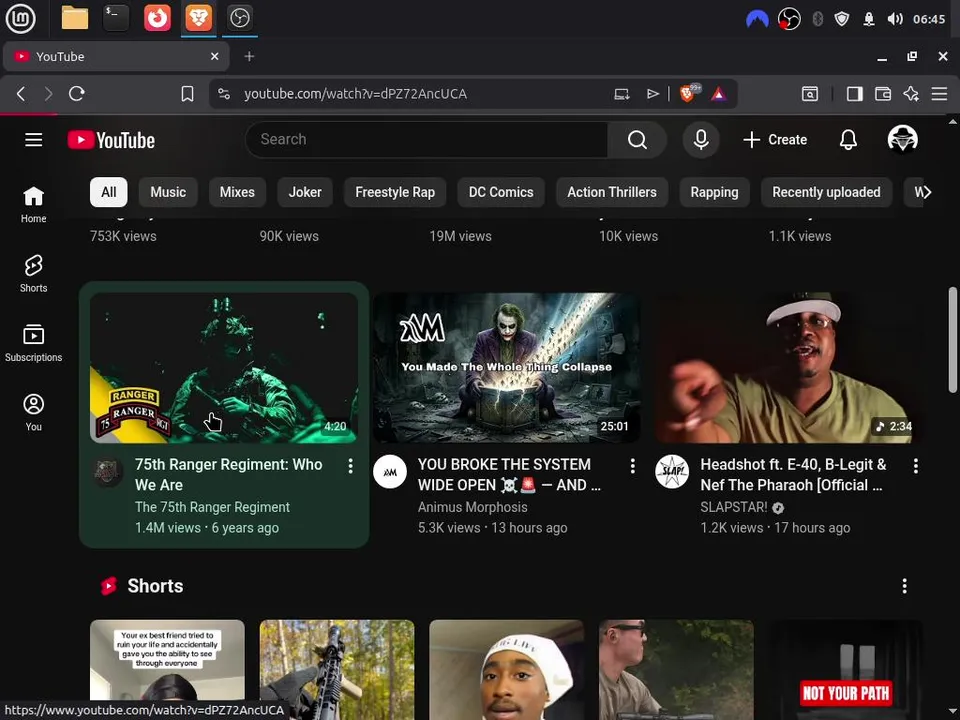Image resolution: width=960 pixels, height=720 pixels.
Task: Click the page vertical scrollbar
Action: click(x=952, y=340)
